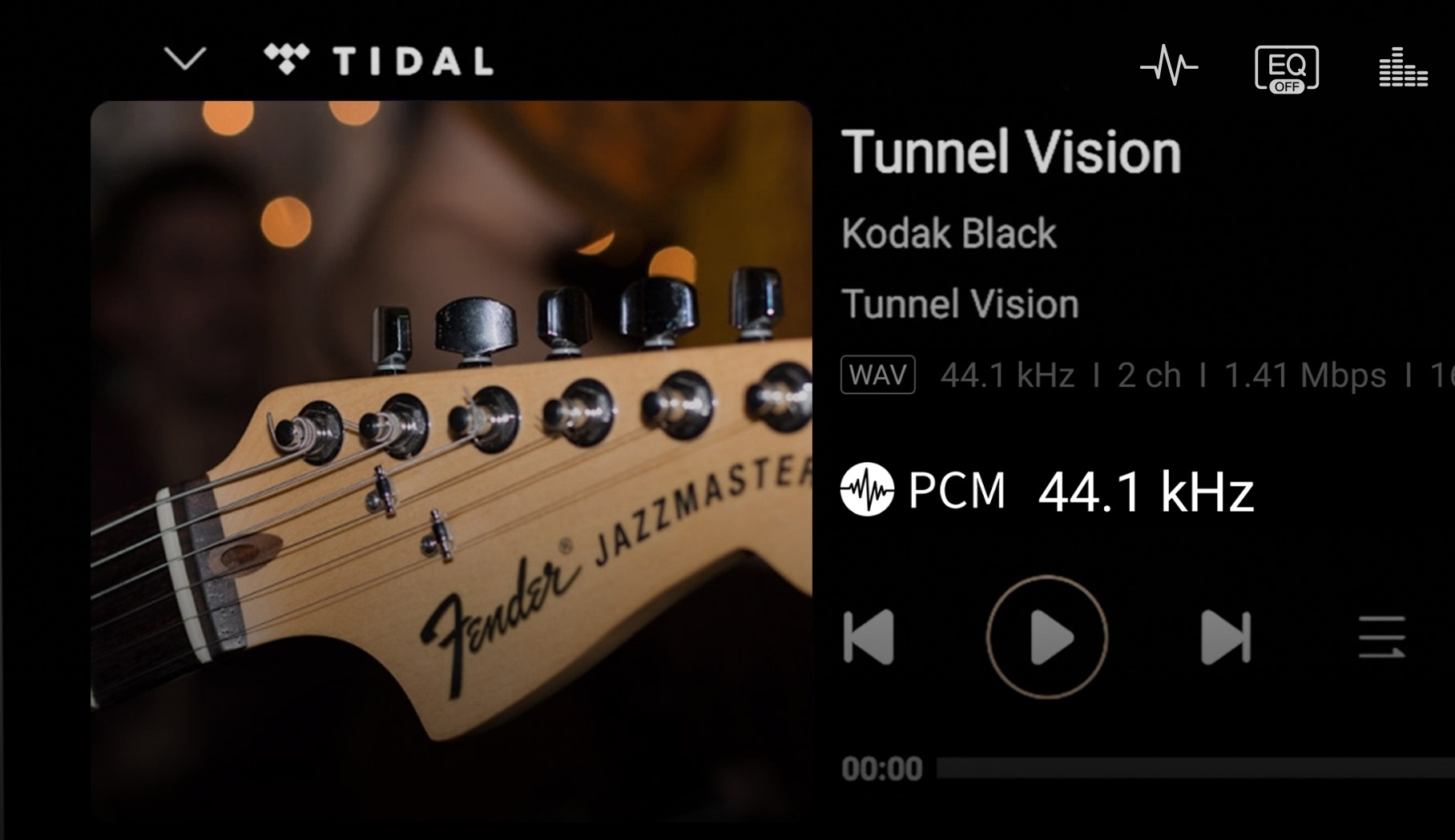Screen dimensions: 1455x840
Task: Open the Tunnel Vision album name
Action: tap(961, 304)
